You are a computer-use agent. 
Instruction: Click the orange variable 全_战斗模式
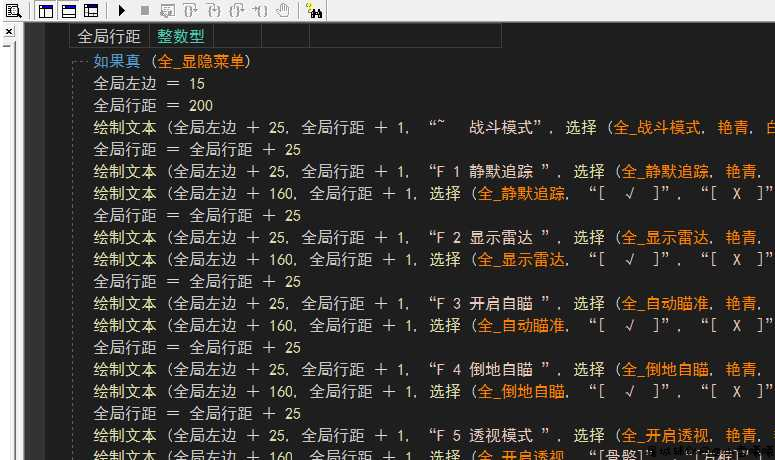(657, 127)
